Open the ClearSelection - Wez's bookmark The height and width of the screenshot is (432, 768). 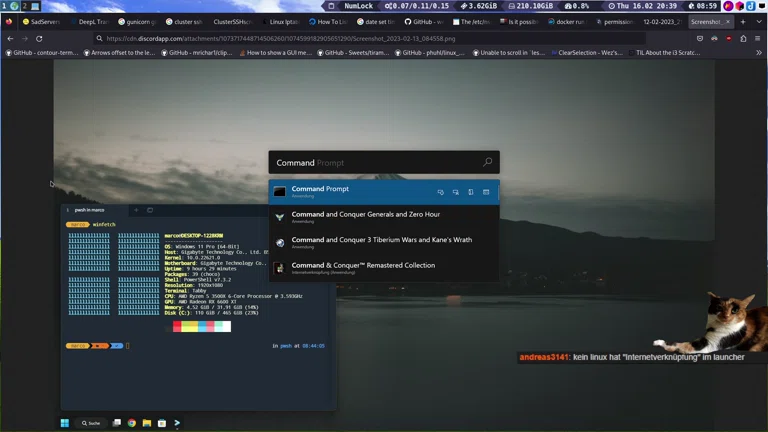(x=587, y=52)
